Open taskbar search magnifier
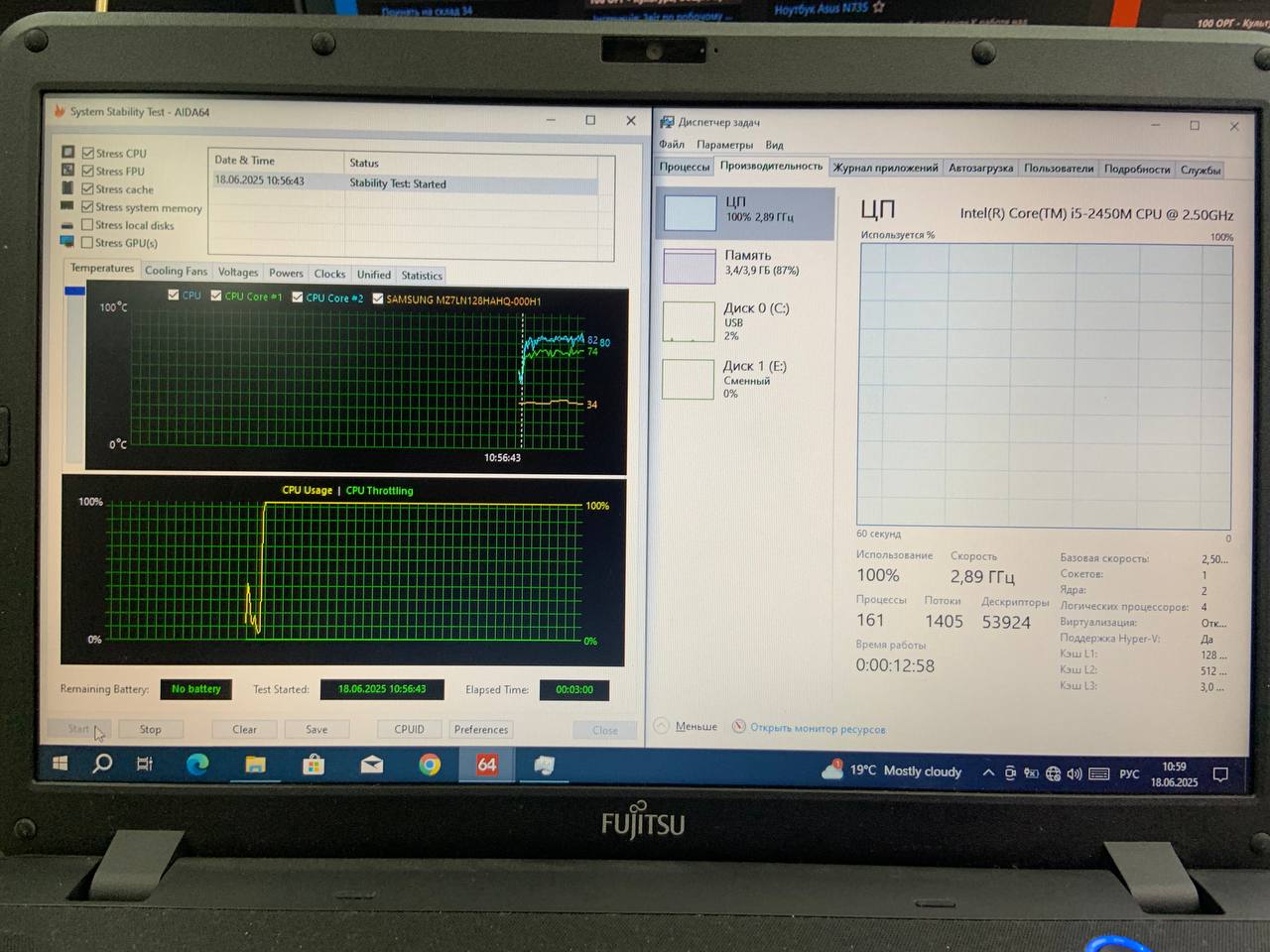This screenshot has height=952, width=1270. pyautogui.click(x=102, y=763)
